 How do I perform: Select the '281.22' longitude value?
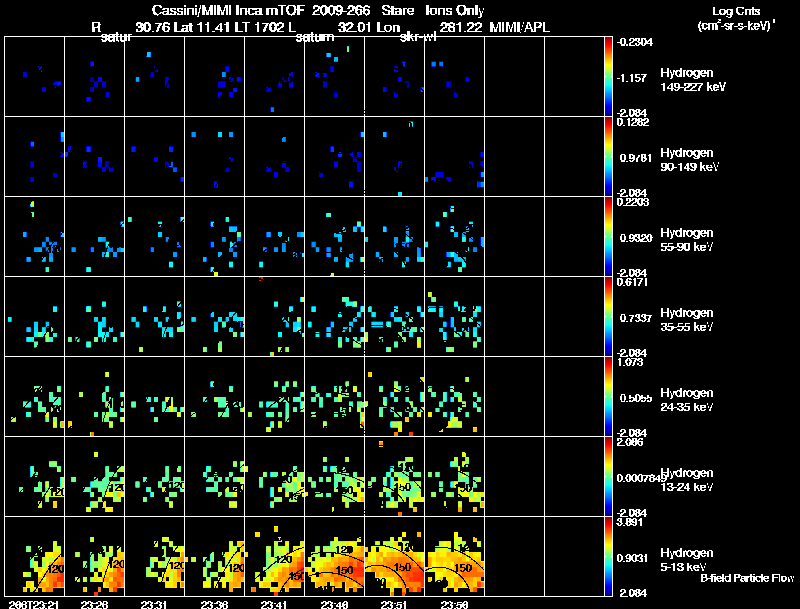[x=460, y=27]
